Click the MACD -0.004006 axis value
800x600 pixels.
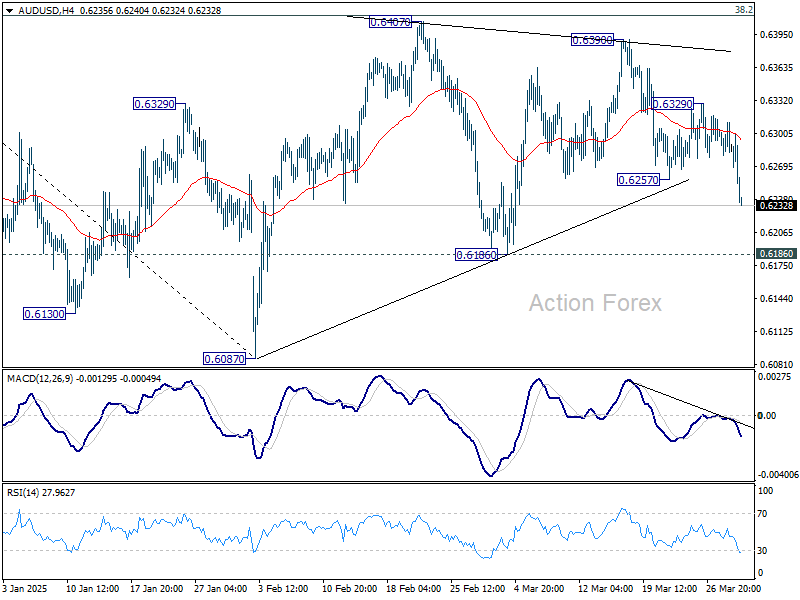click(x=778, y=474)
